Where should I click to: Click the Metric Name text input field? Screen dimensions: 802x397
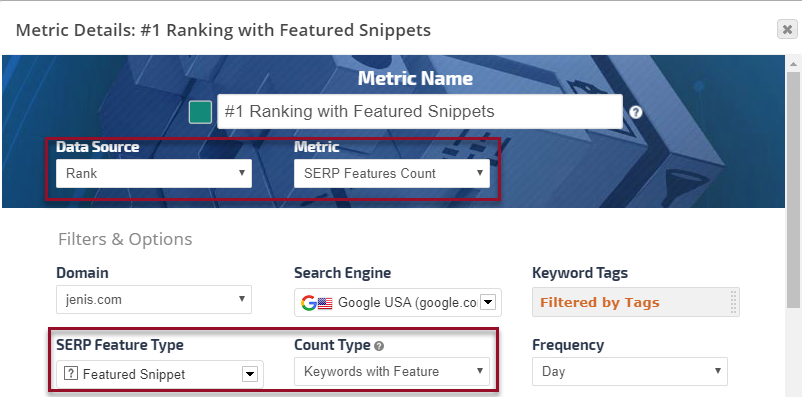tap(420, 112)
